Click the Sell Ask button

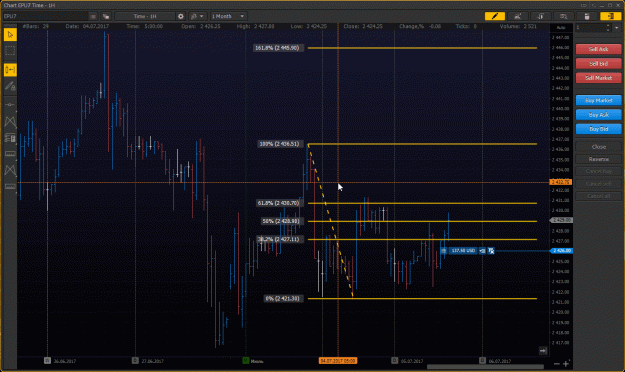(598, 49)
